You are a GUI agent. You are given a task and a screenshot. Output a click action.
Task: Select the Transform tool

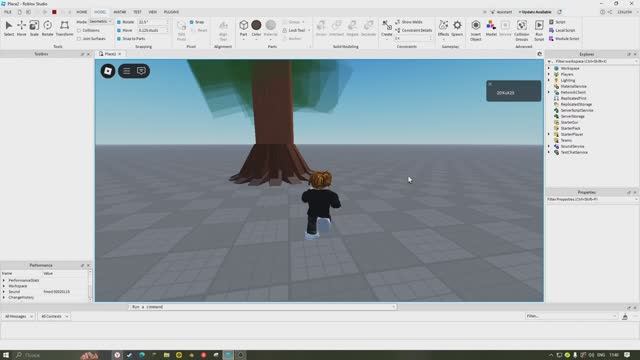click(x=64, y=28)
